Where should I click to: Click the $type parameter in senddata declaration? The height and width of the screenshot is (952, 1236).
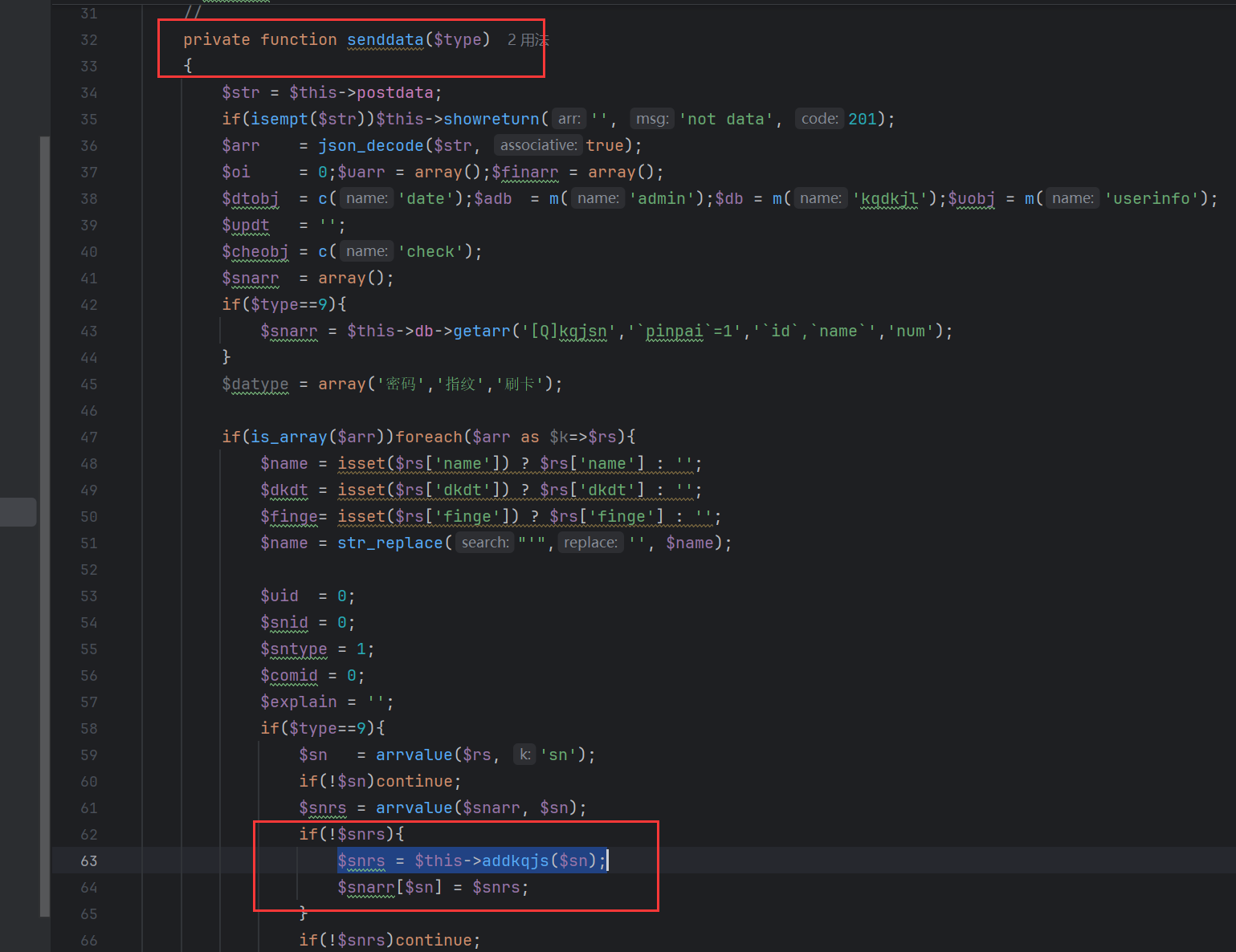[x=457, y=39]
